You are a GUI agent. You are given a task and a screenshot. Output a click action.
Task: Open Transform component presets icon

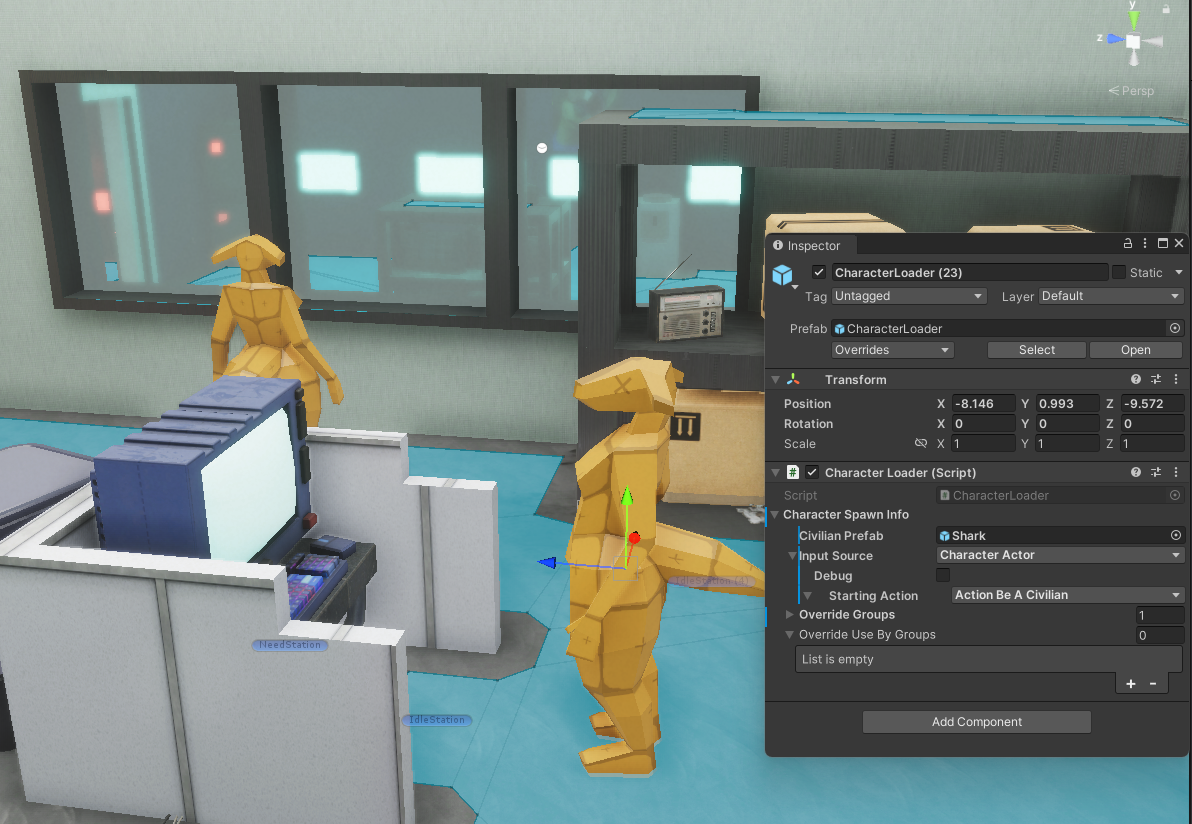pyautogui.click(x=1156, y=380)
